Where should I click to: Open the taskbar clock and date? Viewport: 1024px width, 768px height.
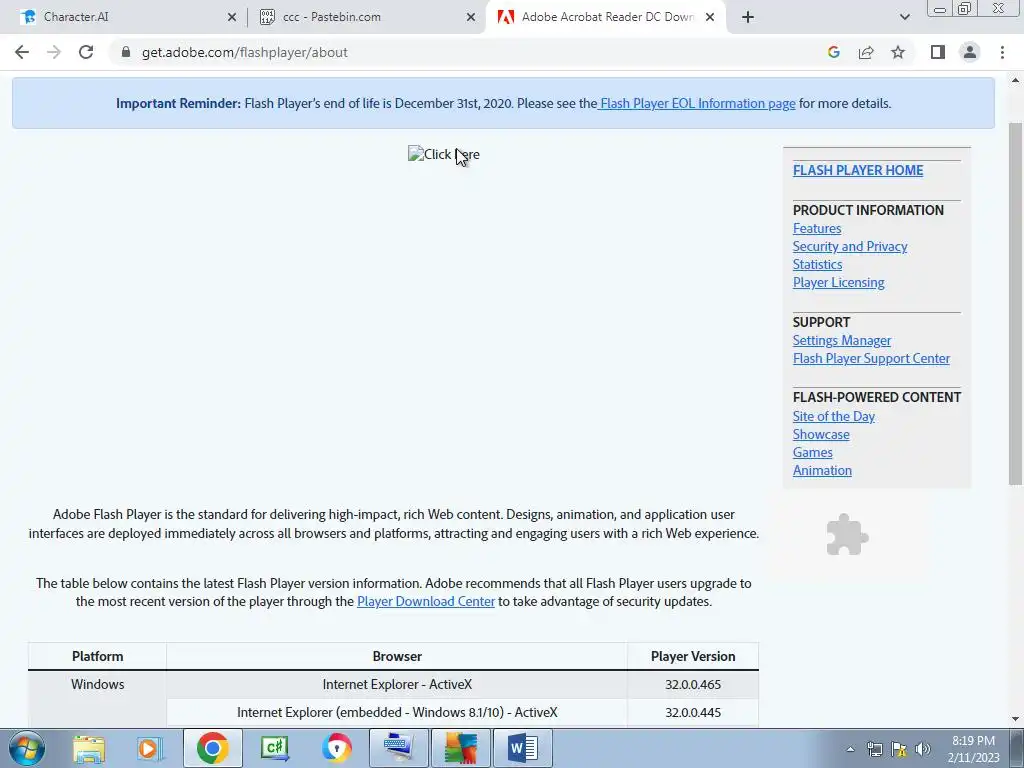[973, 749]
